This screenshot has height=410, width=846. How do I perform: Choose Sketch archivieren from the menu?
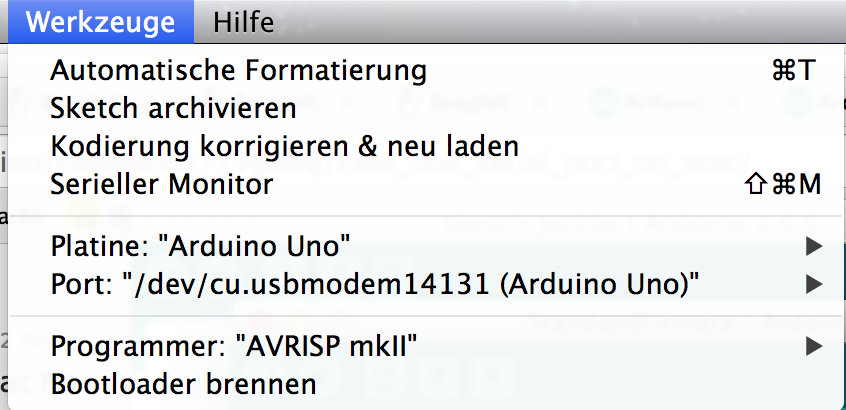(x=173, y=108)
